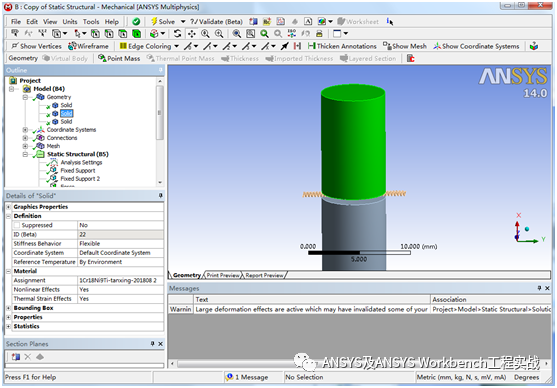Click the Rotate view icon
Image resolution: width=557 pixels, height=388 pixels.
(178, 34)
